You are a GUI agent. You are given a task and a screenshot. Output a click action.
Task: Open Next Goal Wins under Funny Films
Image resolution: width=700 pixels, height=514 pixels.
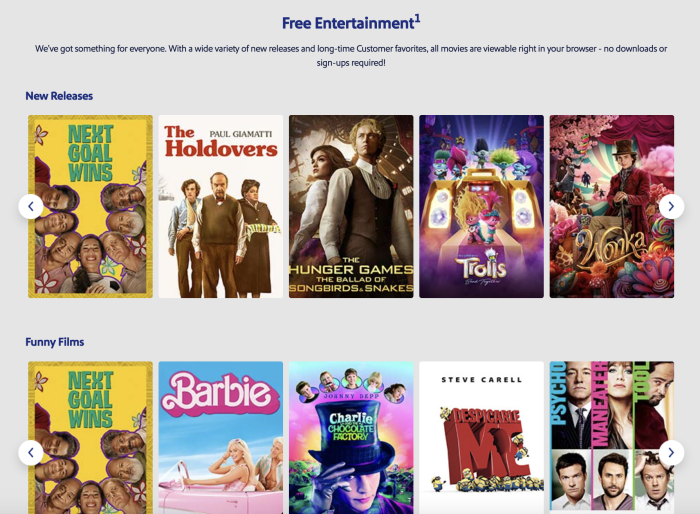90,438
